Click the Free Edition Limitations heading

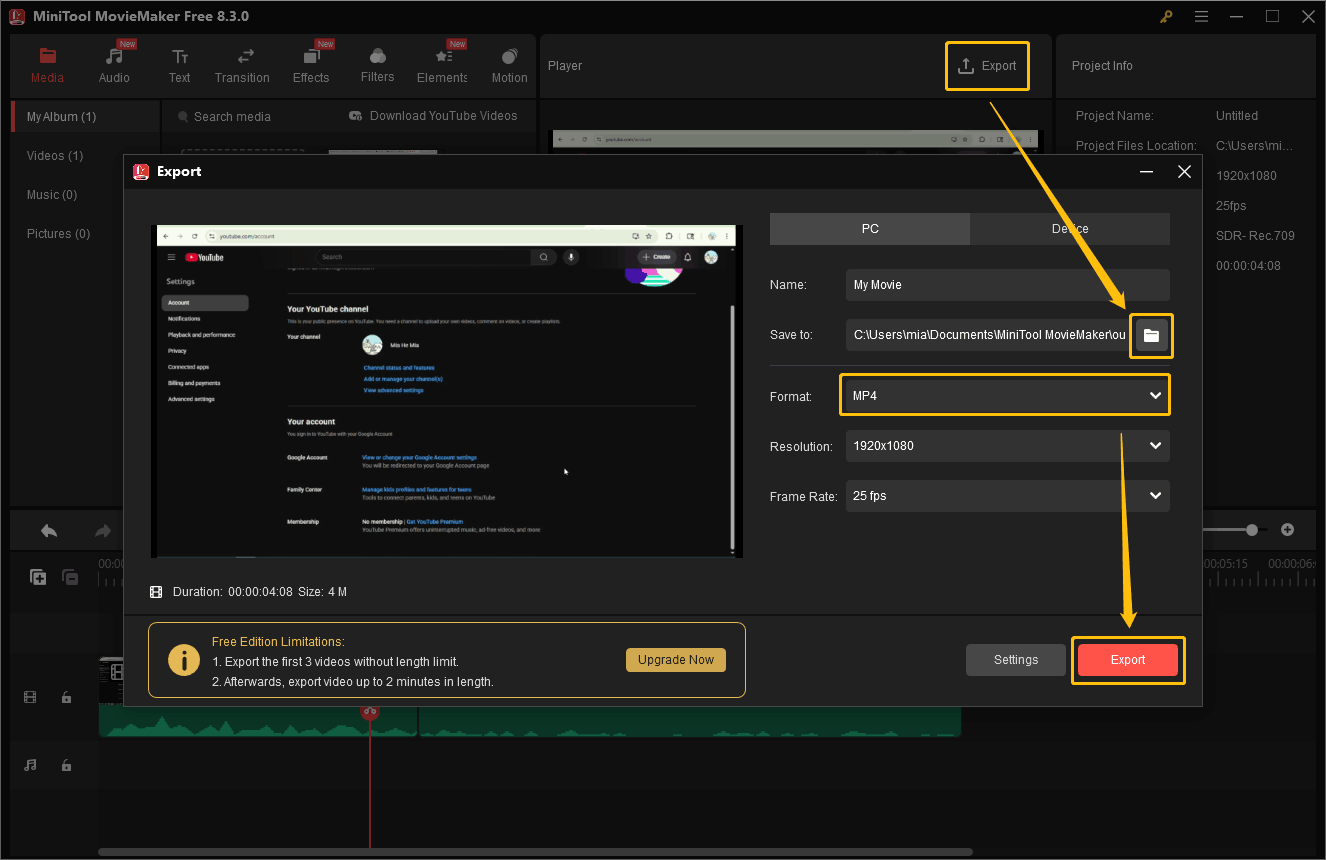click(278, 642)
